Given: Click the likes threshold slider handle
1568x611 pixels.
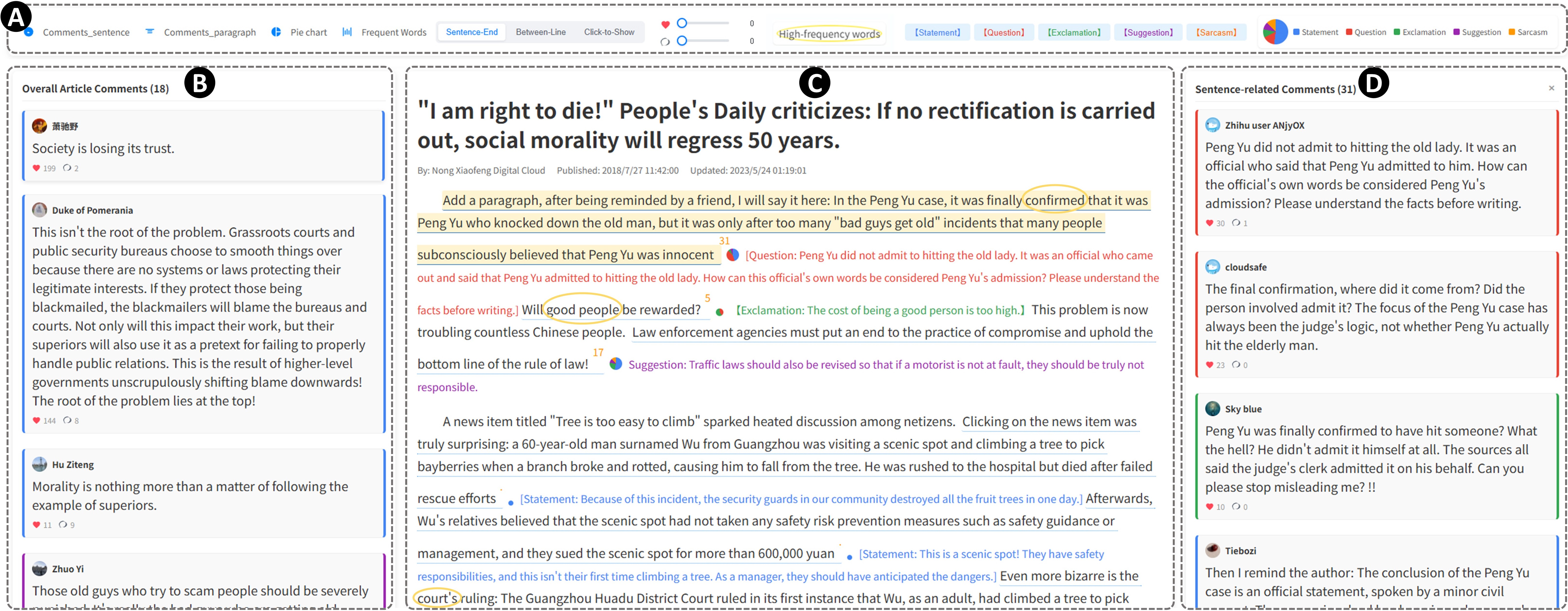Looking at the screenshot, I should 682,23.
